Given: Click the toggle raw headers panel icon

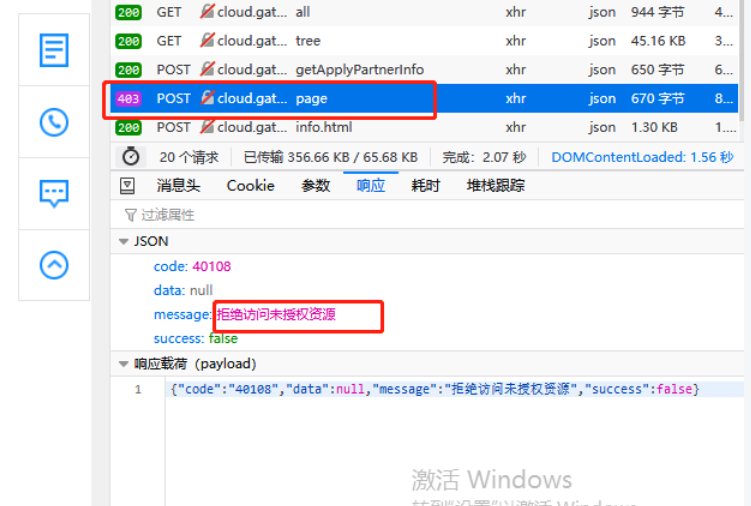Looking at the screenshot, I should (127, 186).
